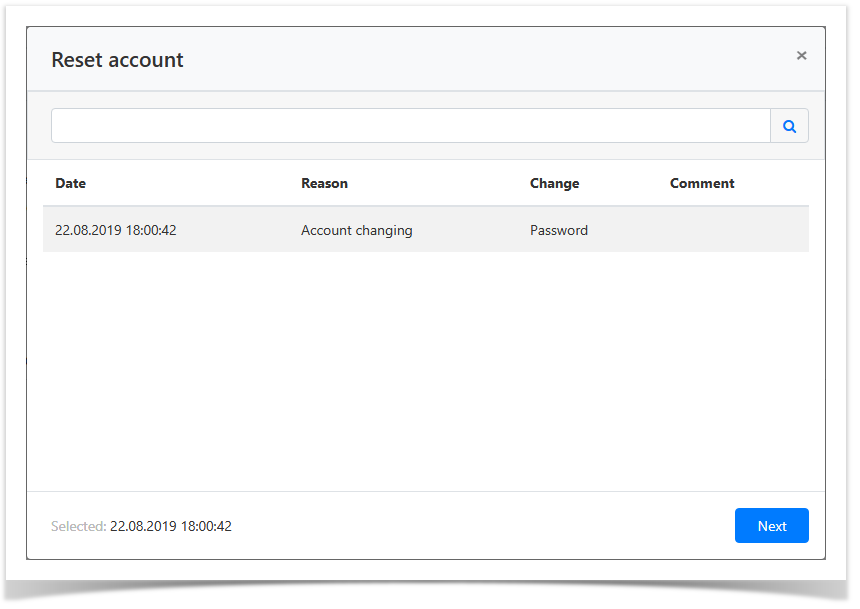Screen dimensions: 860x609
Task: Click the Reset account dialog title
Action: click(117, 60)
